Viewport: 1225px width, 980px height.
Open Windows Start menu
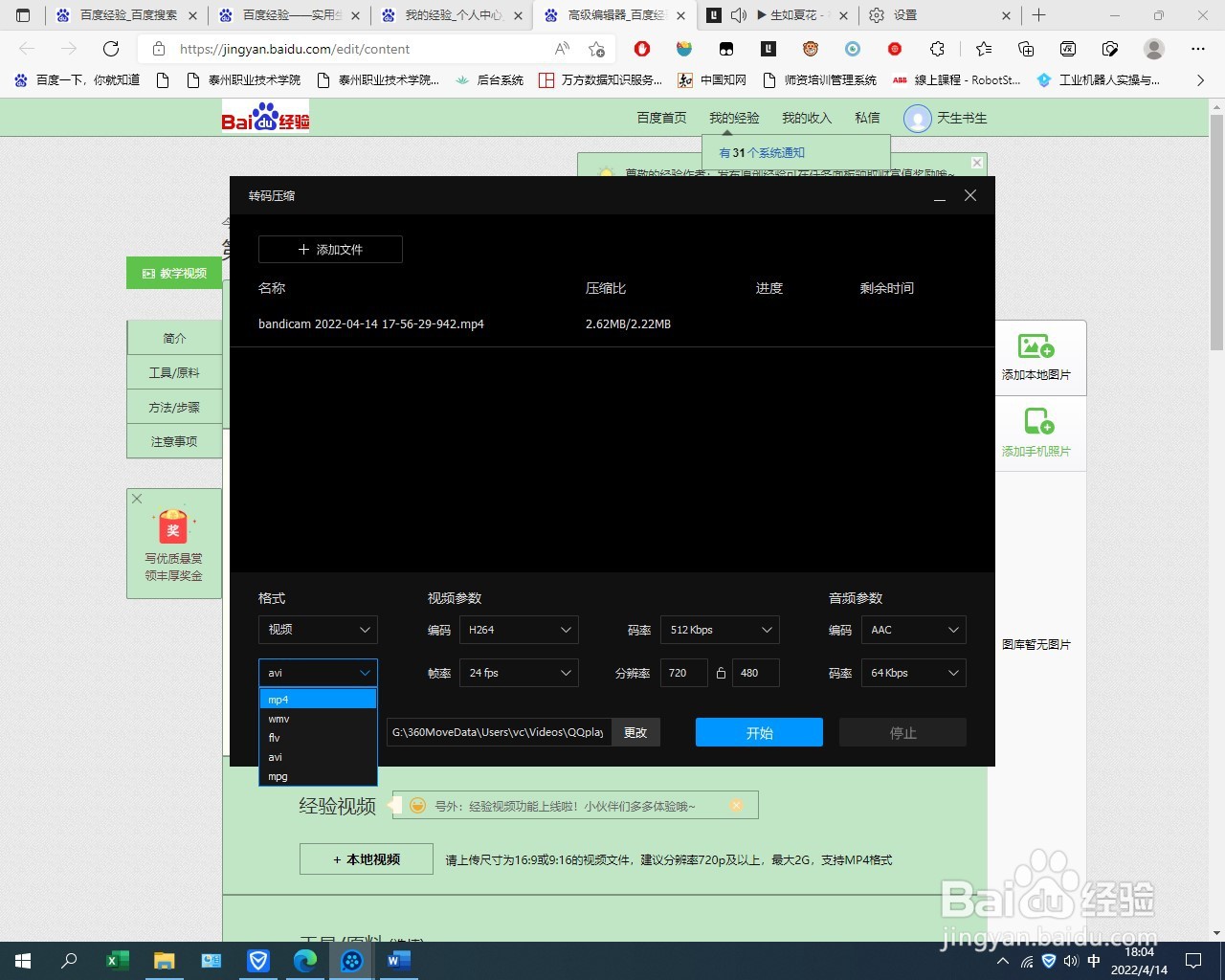(23, 961)
